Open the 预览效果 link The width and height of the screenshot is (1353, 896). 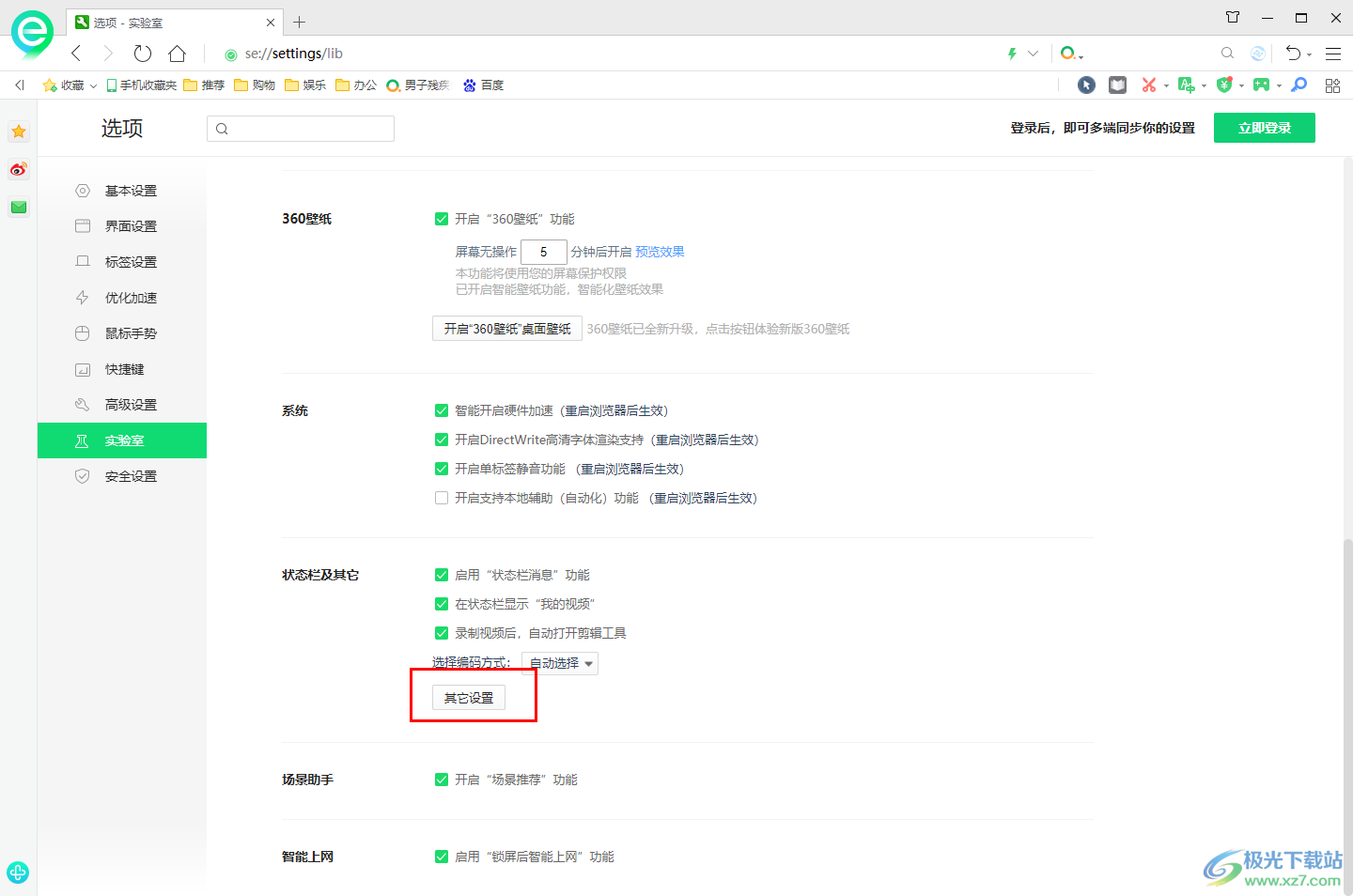pyautogui.click(x=660, y=252)
